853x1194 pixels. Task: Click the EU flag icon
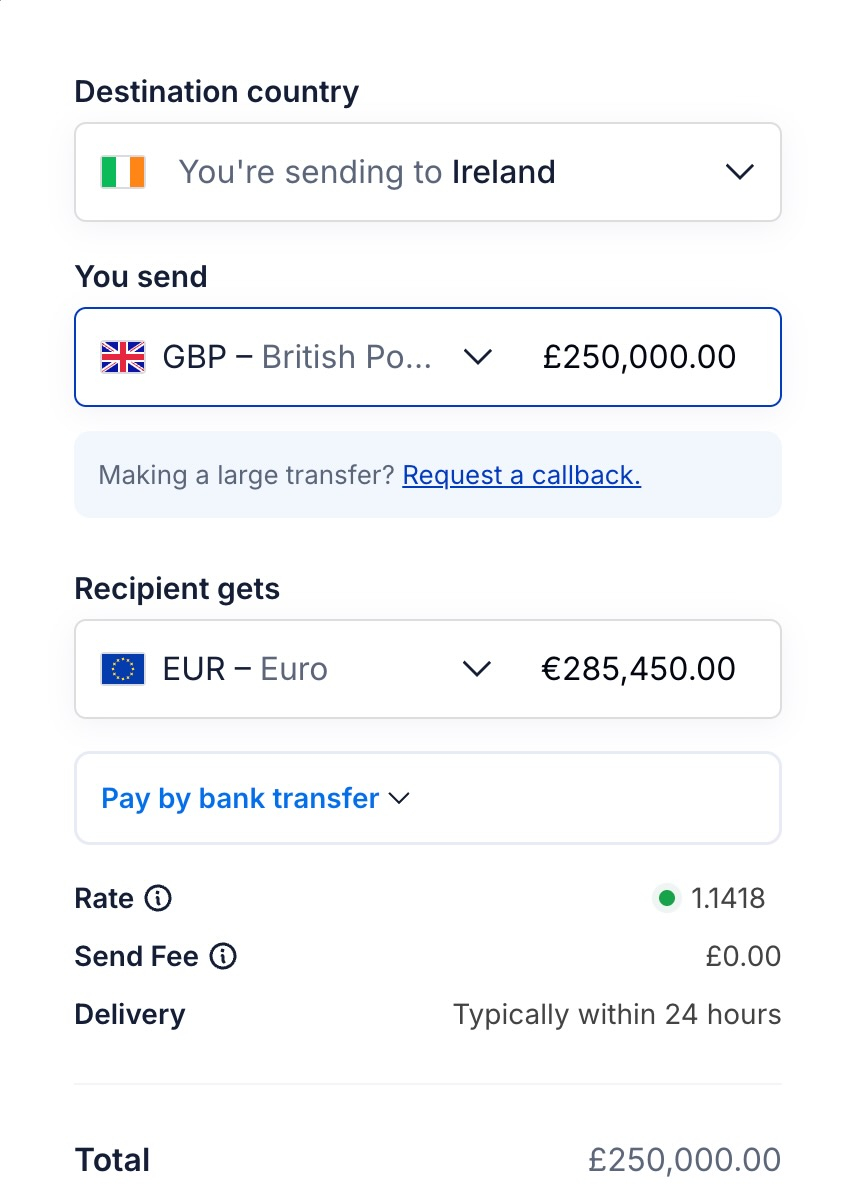click(123, 669)
